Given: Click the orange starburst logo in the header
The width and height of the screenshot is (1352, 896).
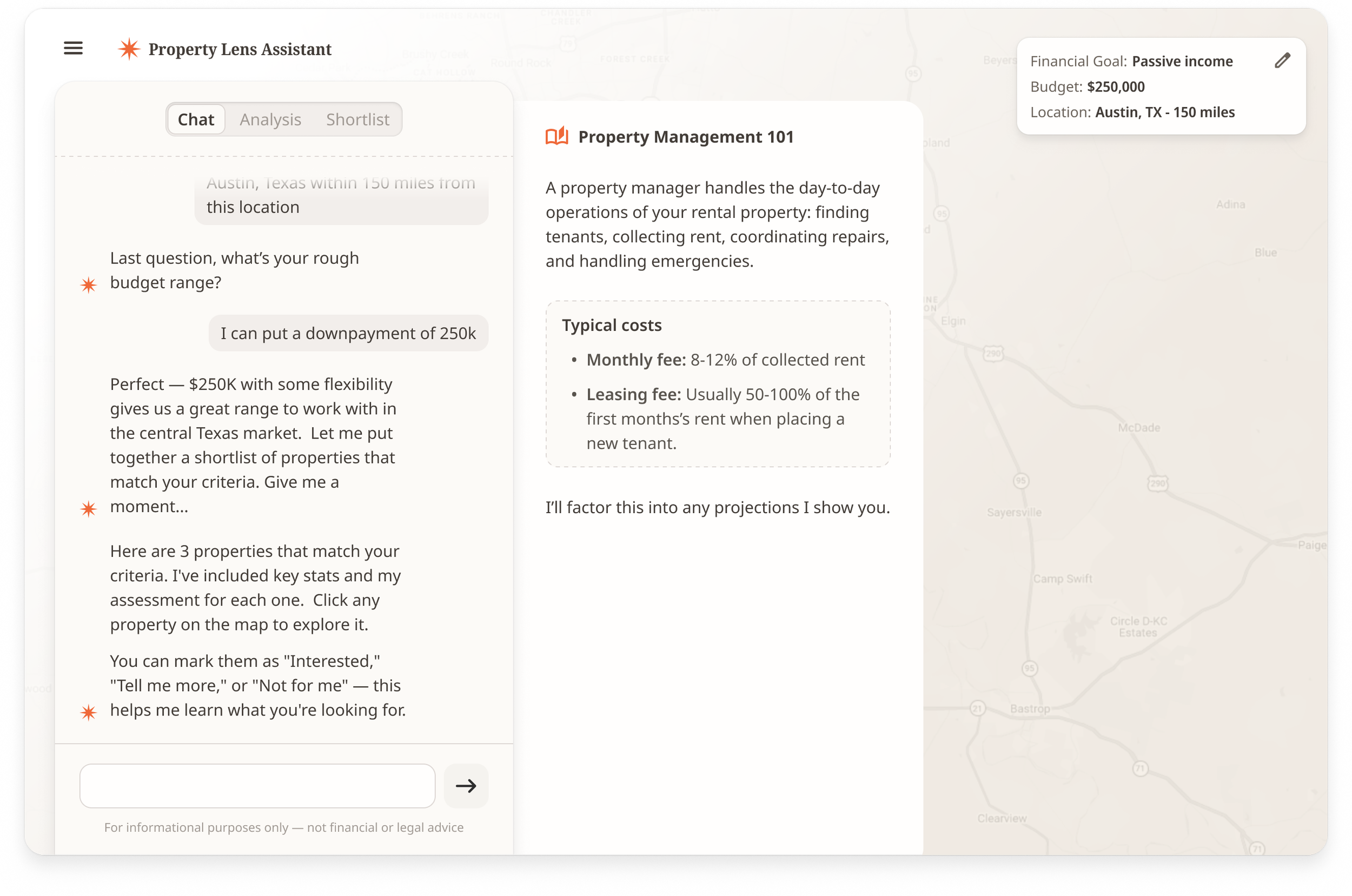Looking at the screenshot, I should coord(129,49).
